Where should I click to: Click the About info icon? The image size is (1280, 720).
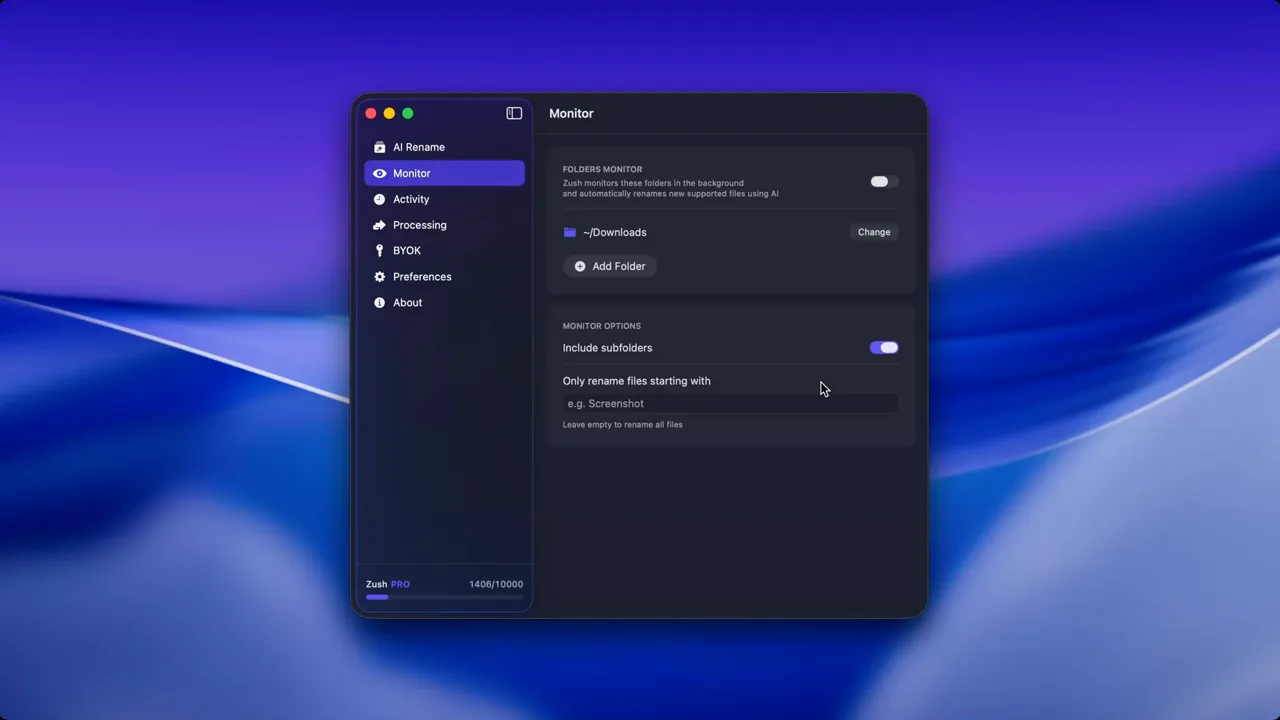379,303
